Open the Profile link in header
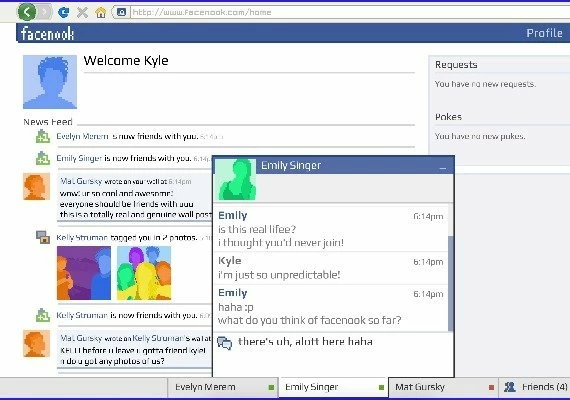The image size is (570, 400). [x=544, y=33]
